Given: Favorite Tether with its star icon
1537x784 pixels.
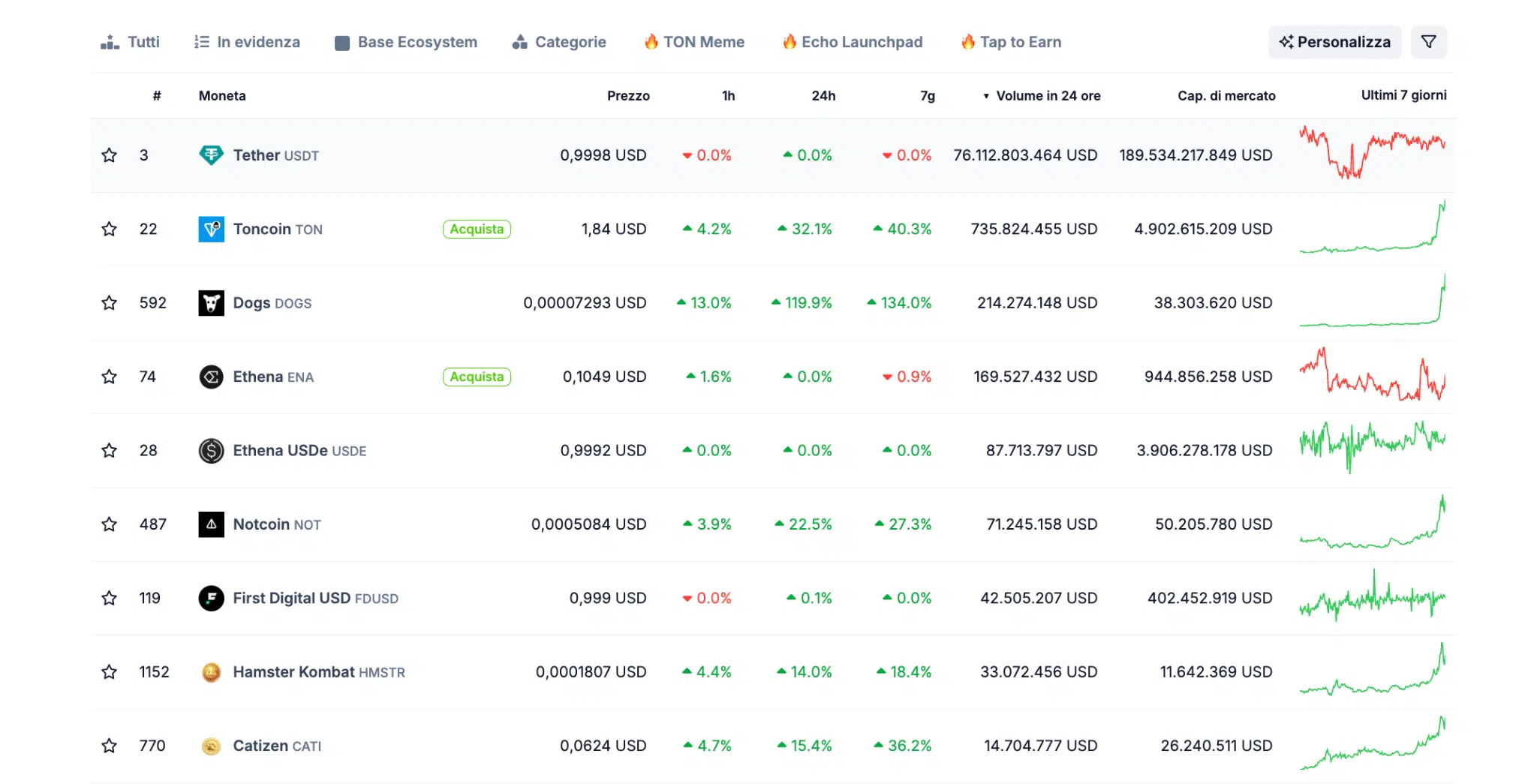Looking at the screenshot, I should [110, 155].
